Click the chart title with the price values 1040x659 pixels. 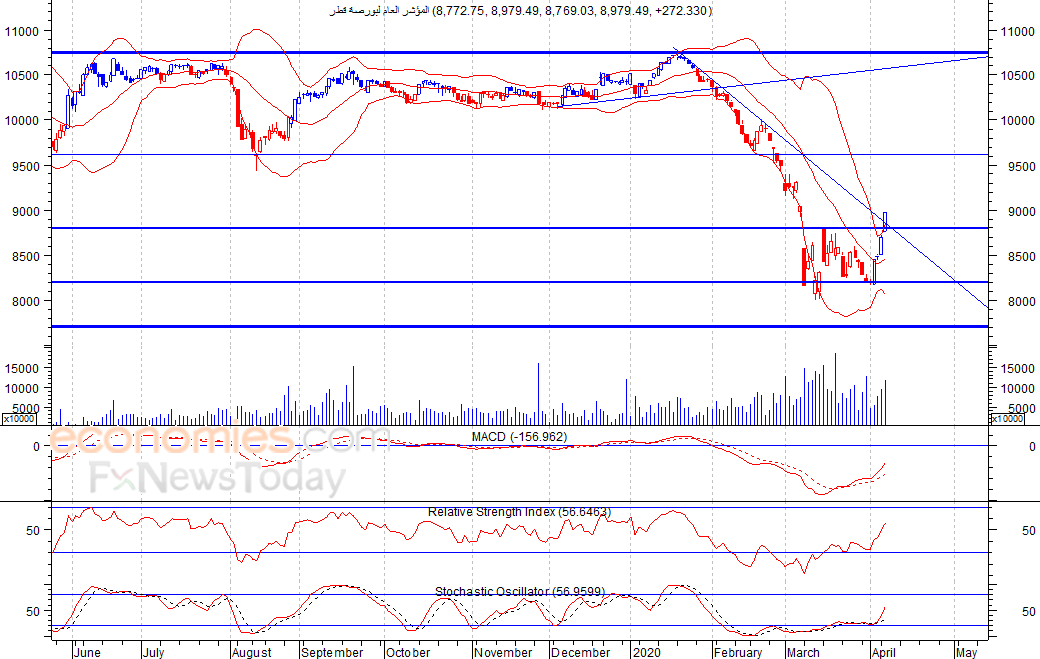click(x=521, y=11)
